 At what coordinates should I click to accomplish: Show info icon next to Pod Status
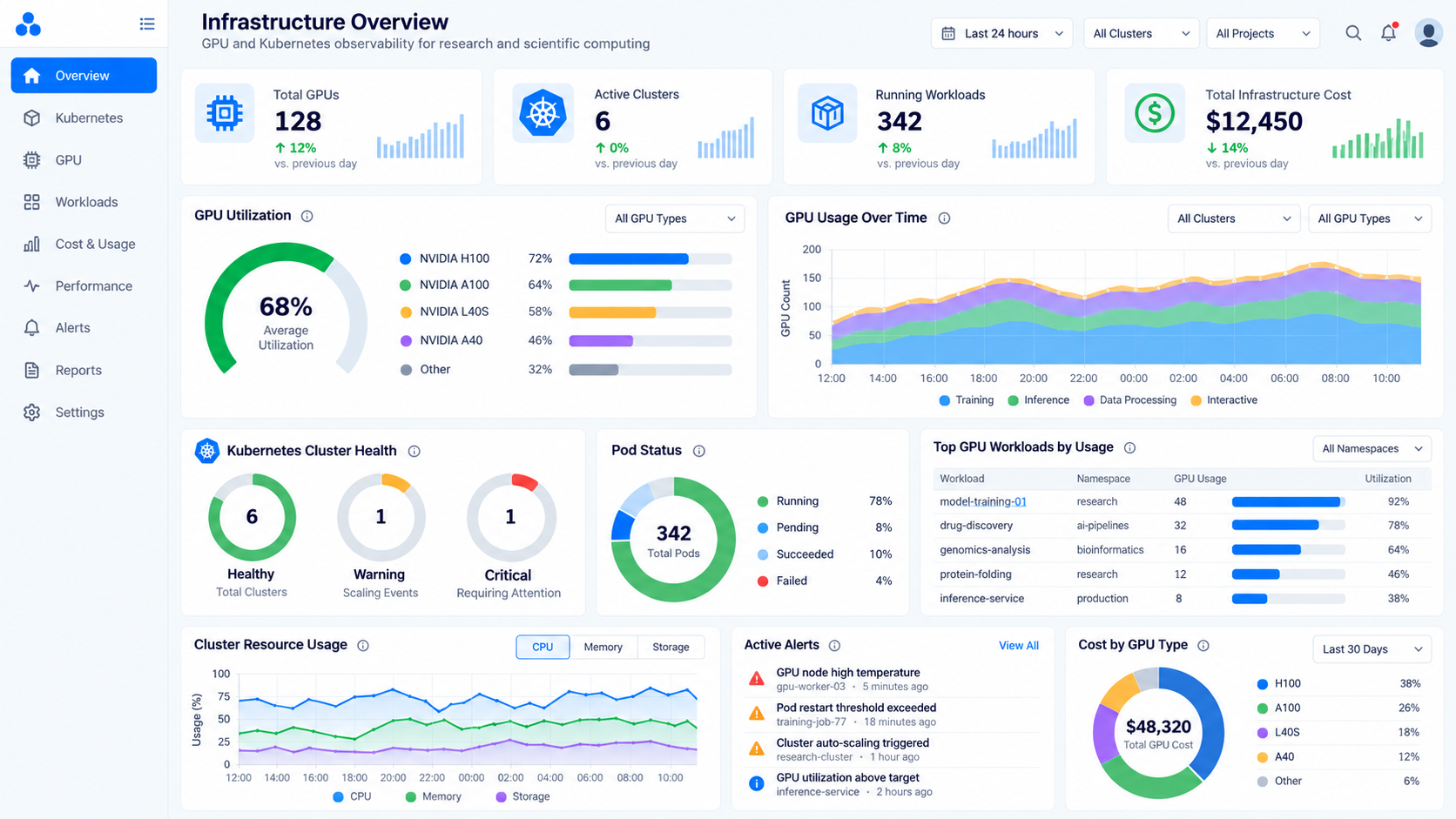click(699, 451)
